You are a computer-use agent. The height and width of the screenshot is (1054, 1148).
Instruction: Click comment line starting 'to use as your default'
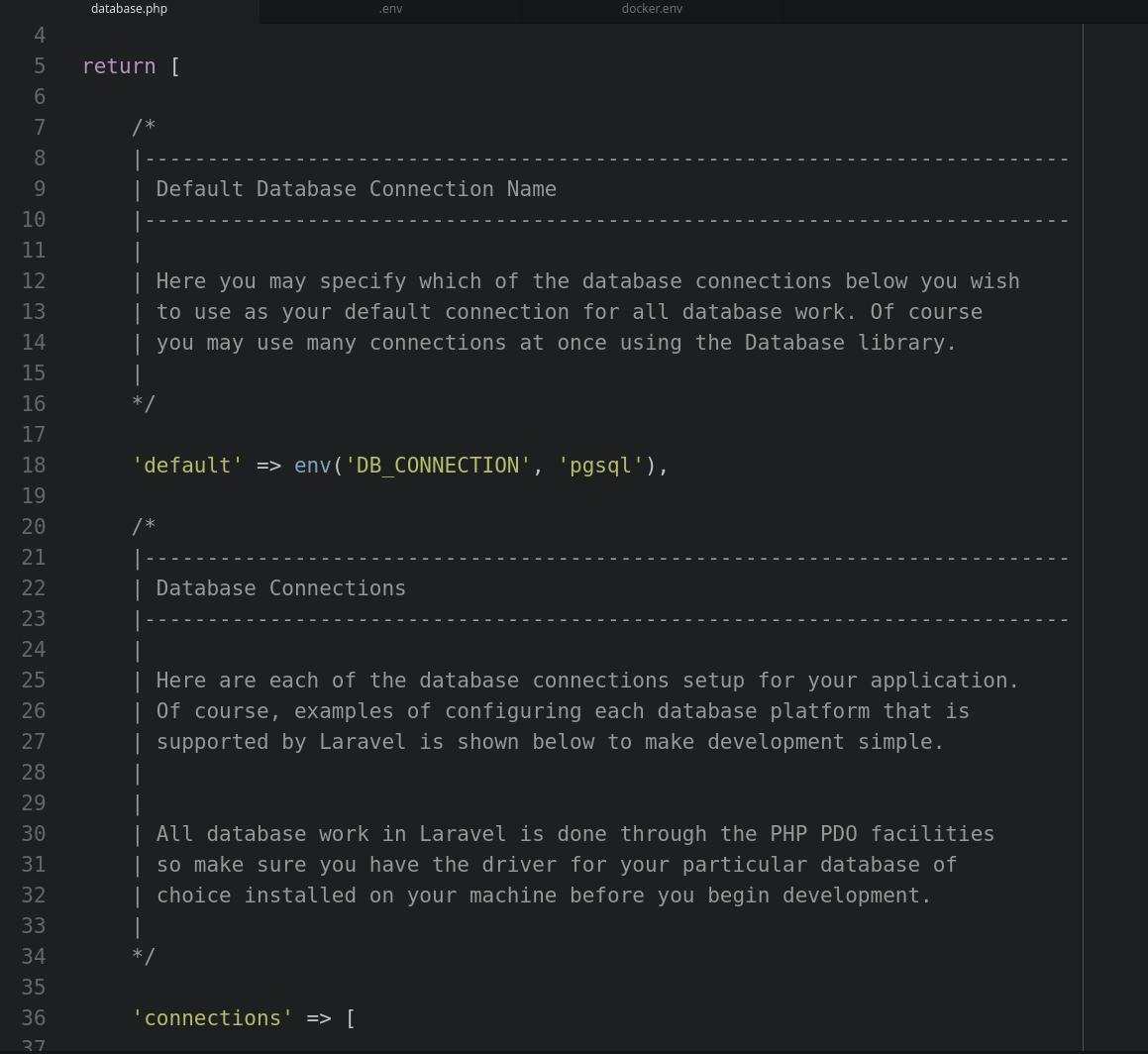tap(569, 312)
